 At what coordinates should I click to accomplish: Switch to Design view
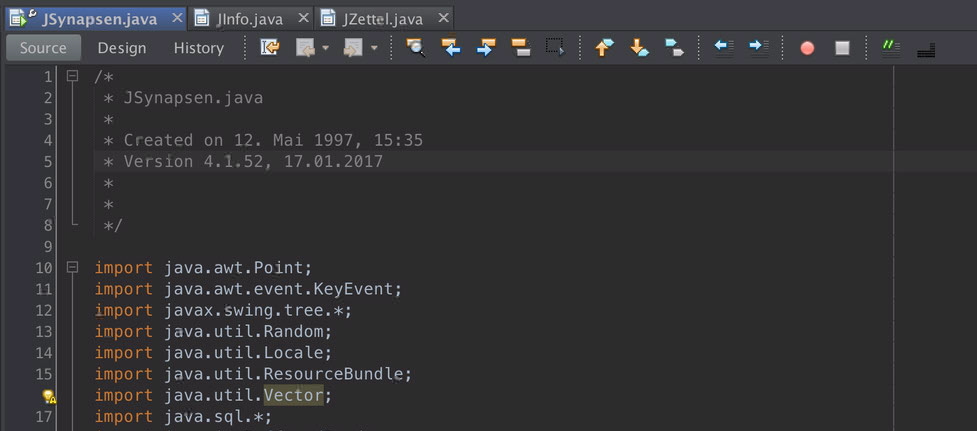click(121, 48)
